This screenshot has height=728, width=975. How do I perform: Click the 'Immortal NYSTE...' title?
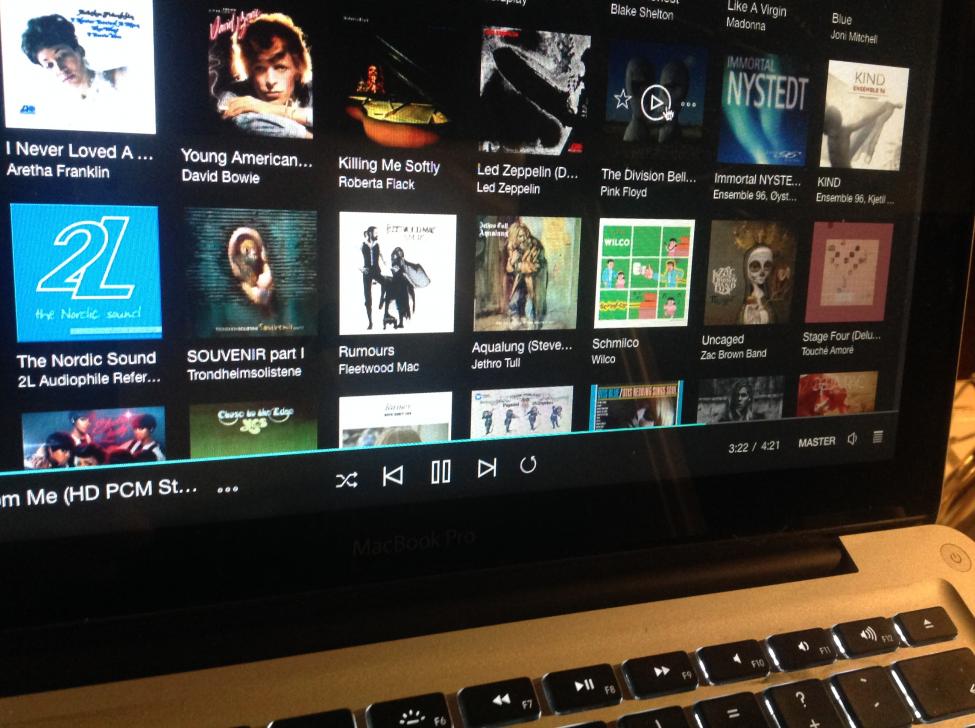tap(757, 180)
